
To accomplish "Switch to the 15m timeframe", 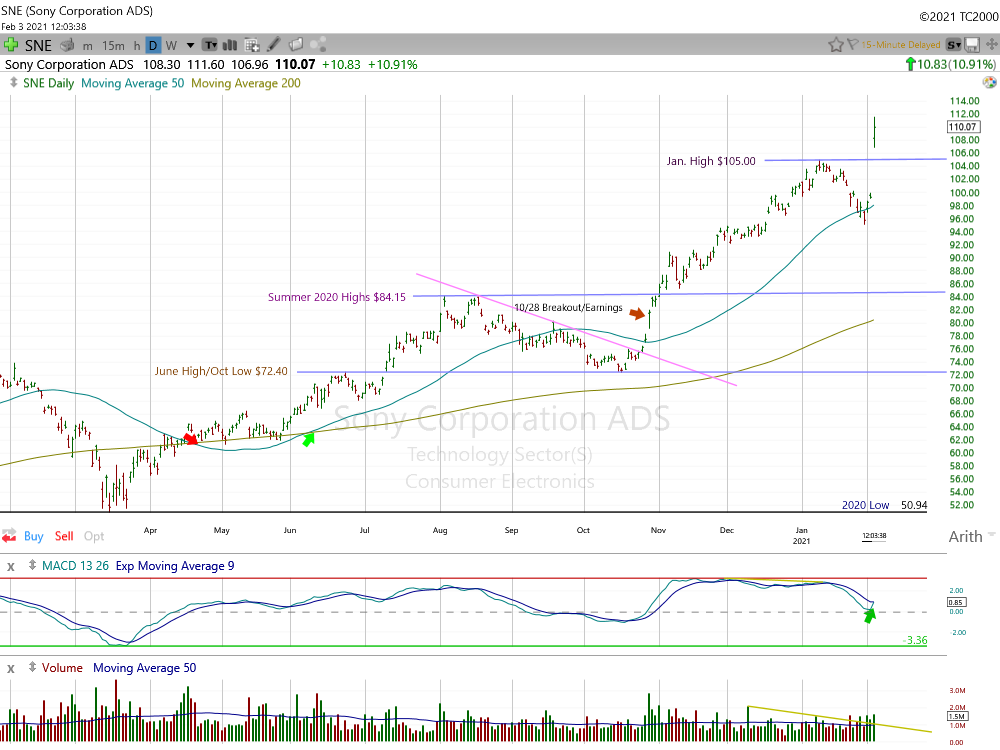I will coord(113,46).
